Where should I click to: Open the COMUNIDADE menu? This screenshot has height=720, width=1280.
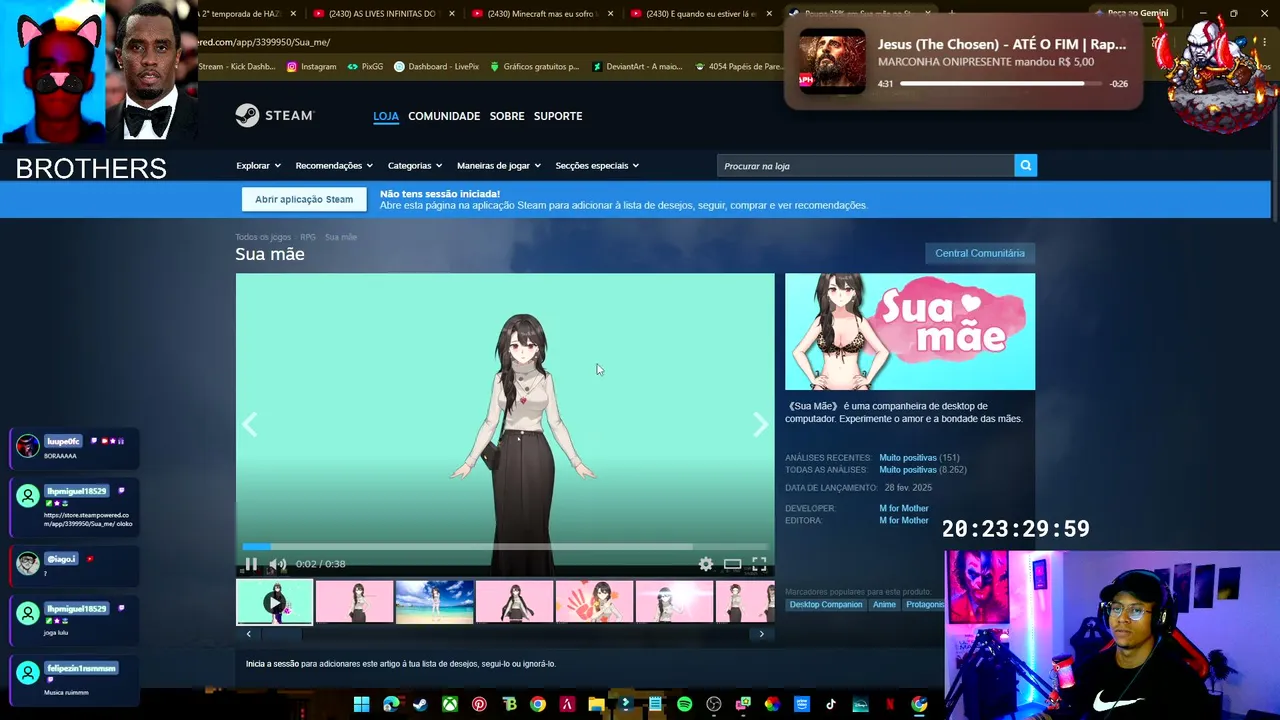click(444, 116)
